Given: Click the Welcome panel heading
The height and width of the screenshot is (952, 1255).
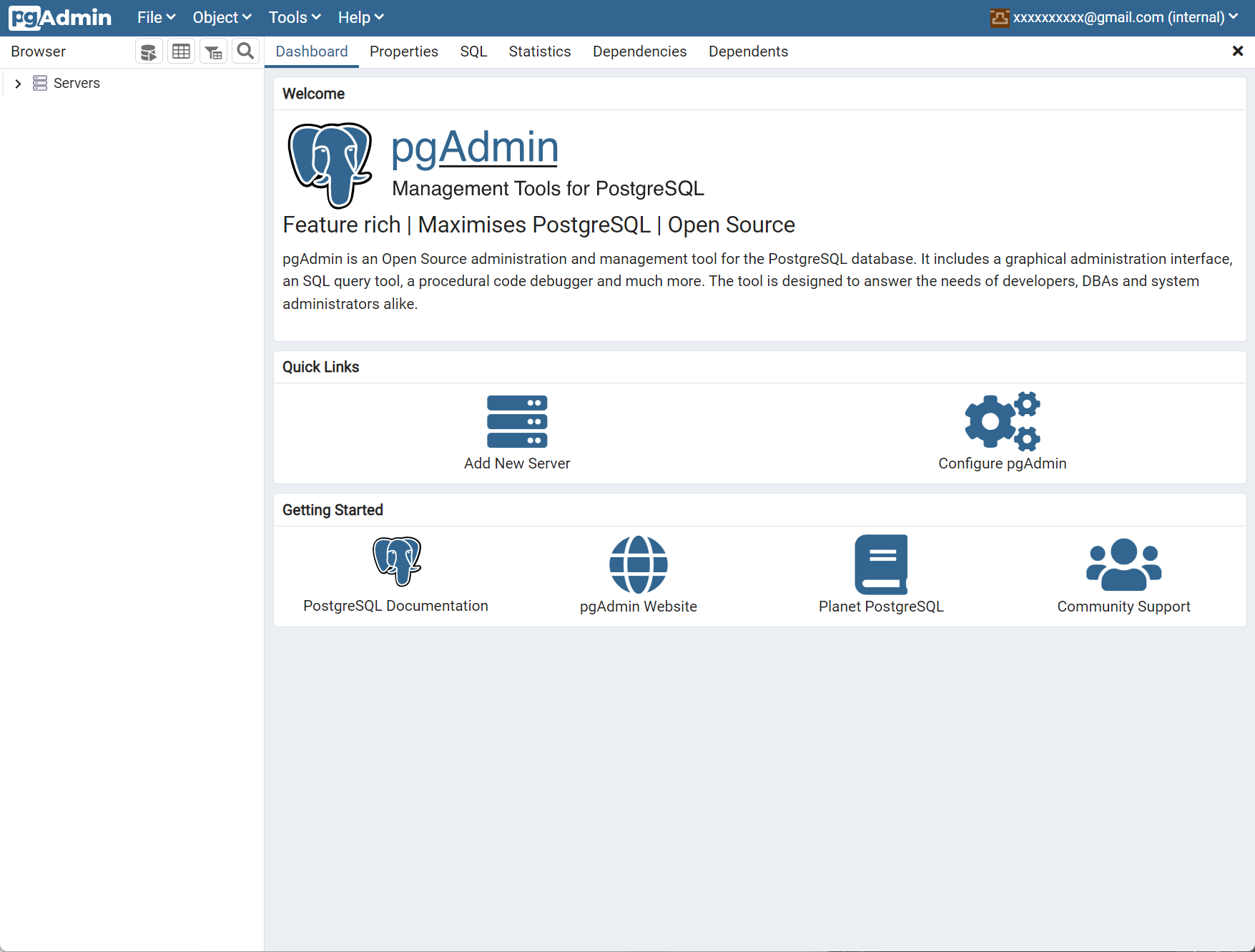Looking at the screenshot, I should point(313,94).
